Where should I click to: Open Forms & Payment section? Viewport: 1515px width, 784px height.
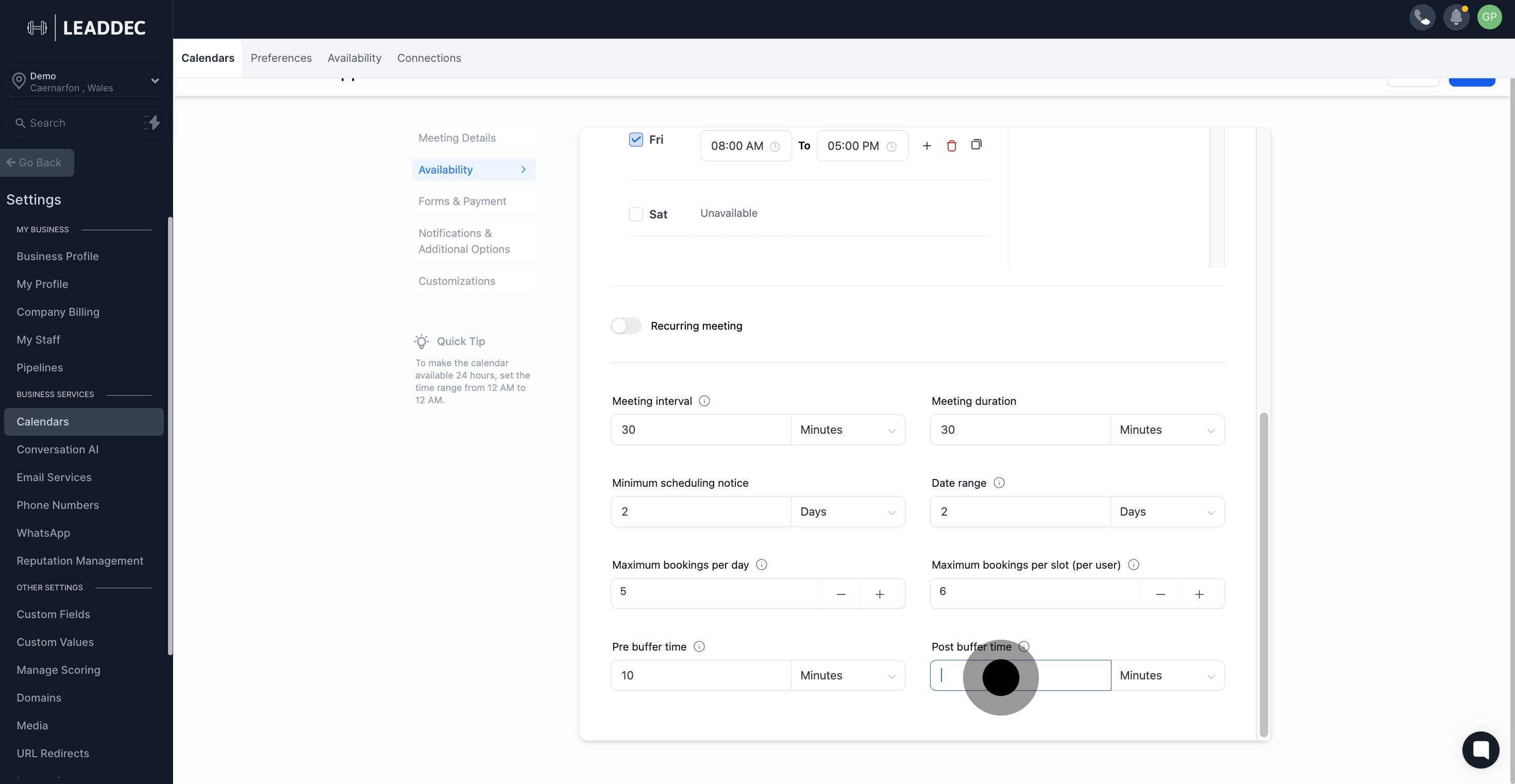pyautogui.click(x=462, y=201)
